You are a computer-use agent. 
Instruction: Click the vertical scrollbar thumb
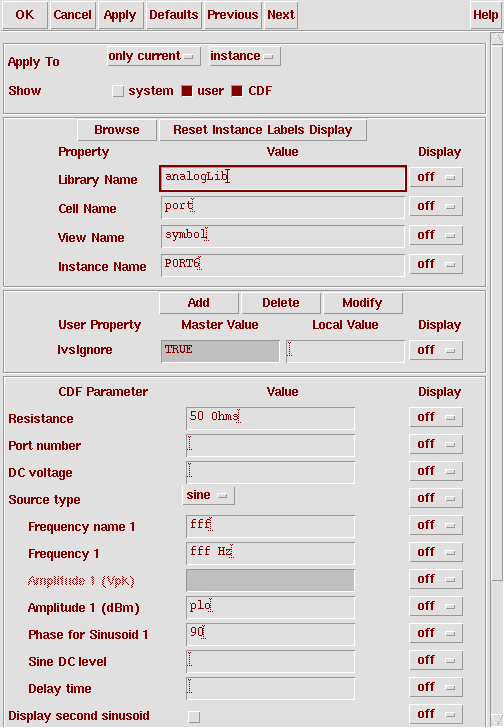point(497,312)
